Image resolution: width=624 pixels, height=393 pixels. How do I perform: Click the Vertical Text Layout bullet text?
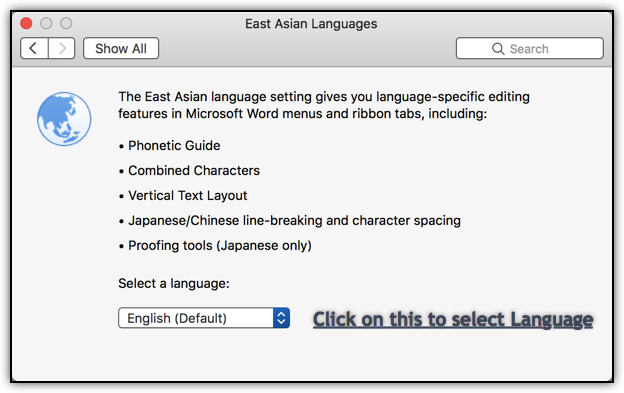click(x=187, y=196)
